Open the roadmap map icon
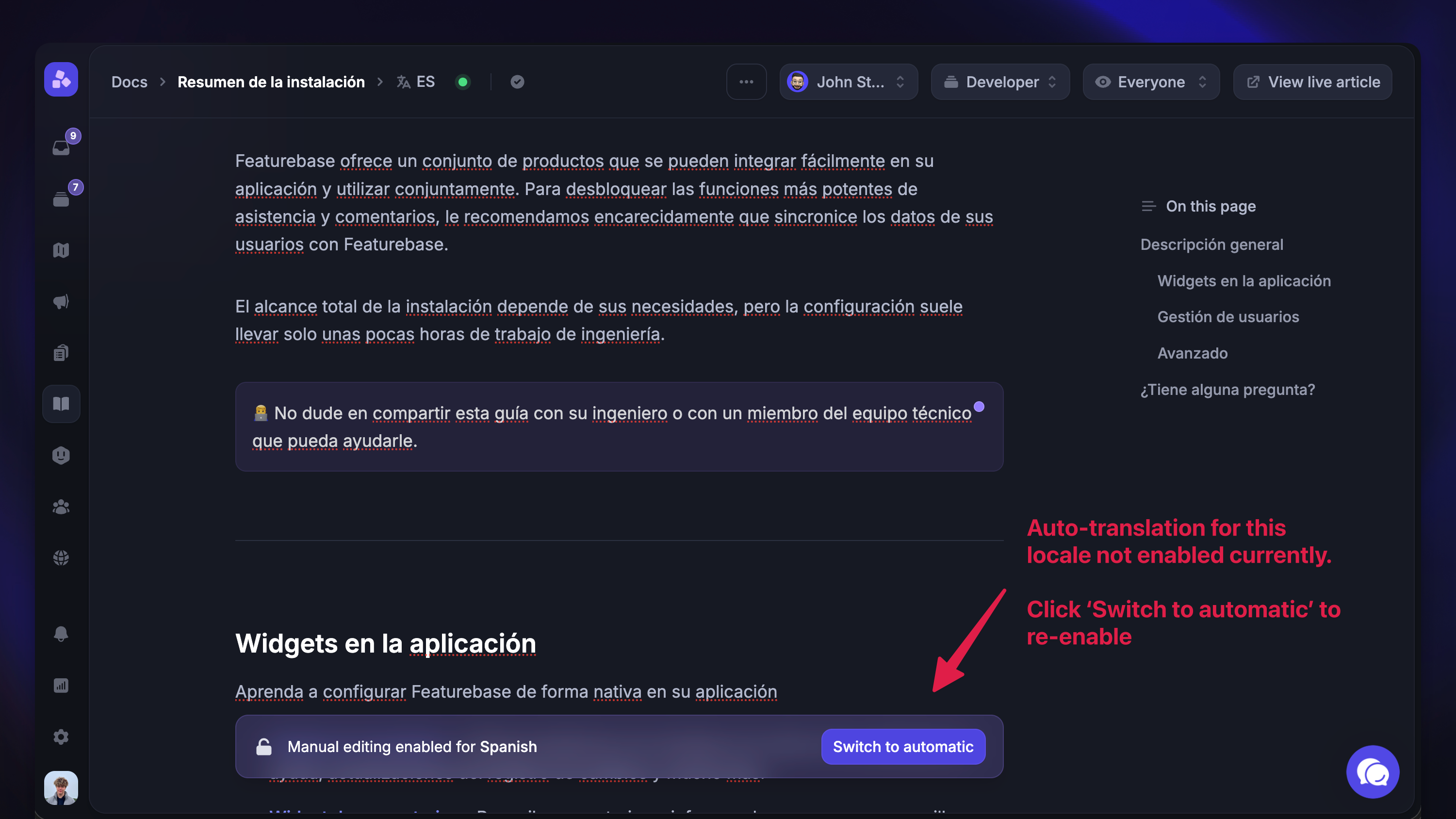Image resolution: width=1456 pixels, height=819 pixels. (61, 250)
